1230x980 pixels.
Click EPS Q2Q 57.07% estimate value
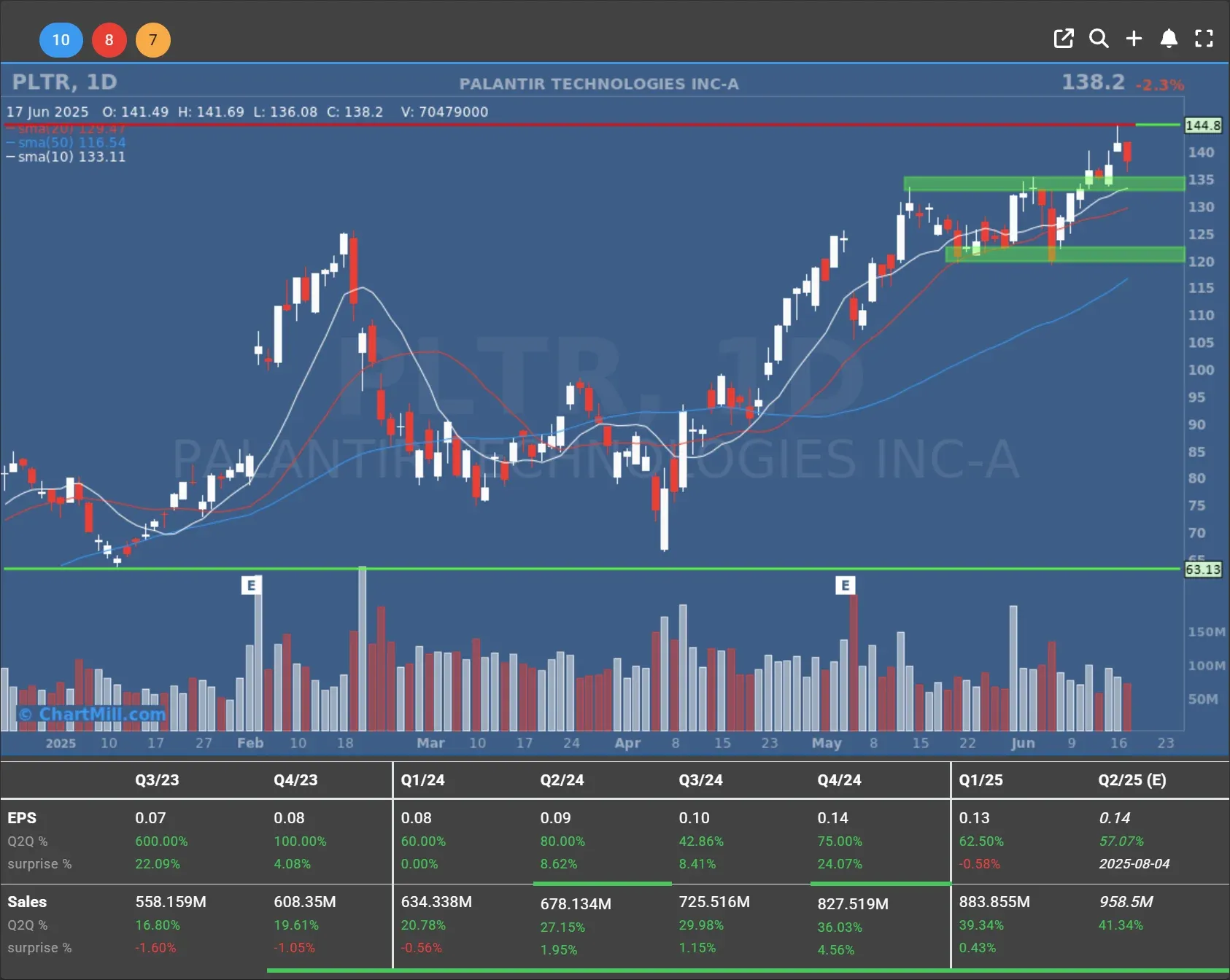click(x=1121, y=841)
